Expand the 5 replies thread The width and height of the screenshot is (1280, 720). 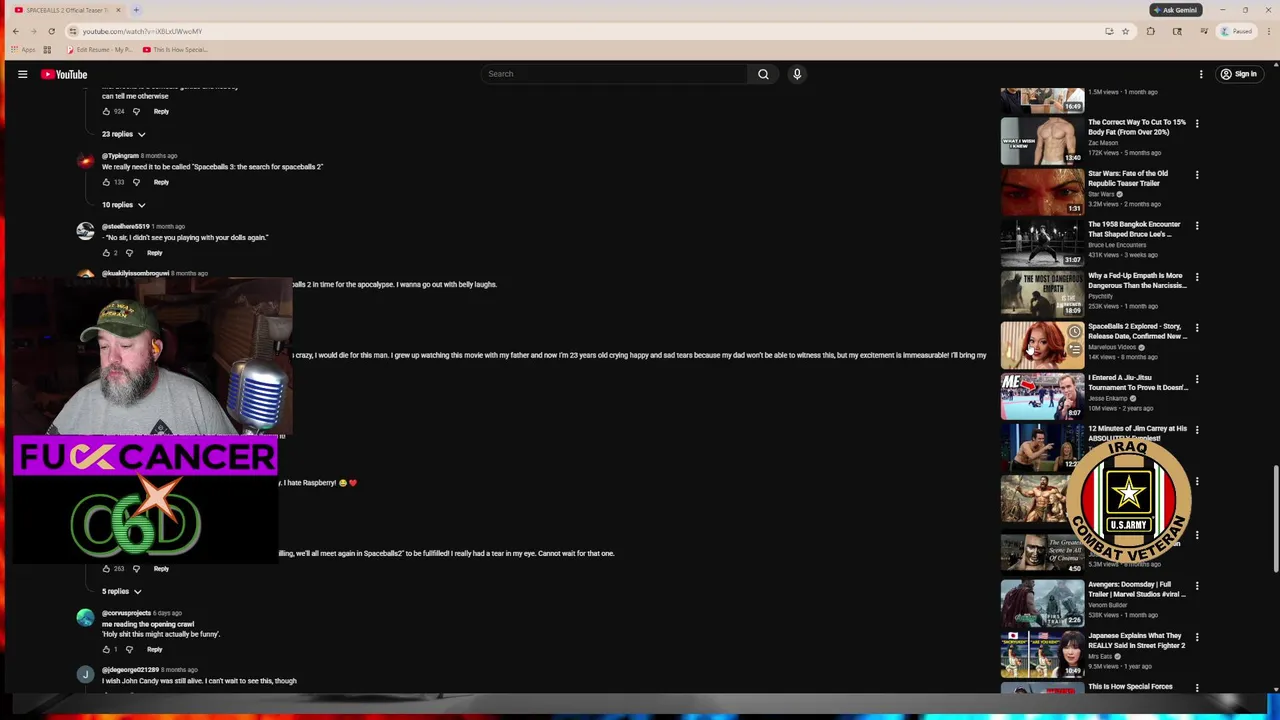(122, 591)
